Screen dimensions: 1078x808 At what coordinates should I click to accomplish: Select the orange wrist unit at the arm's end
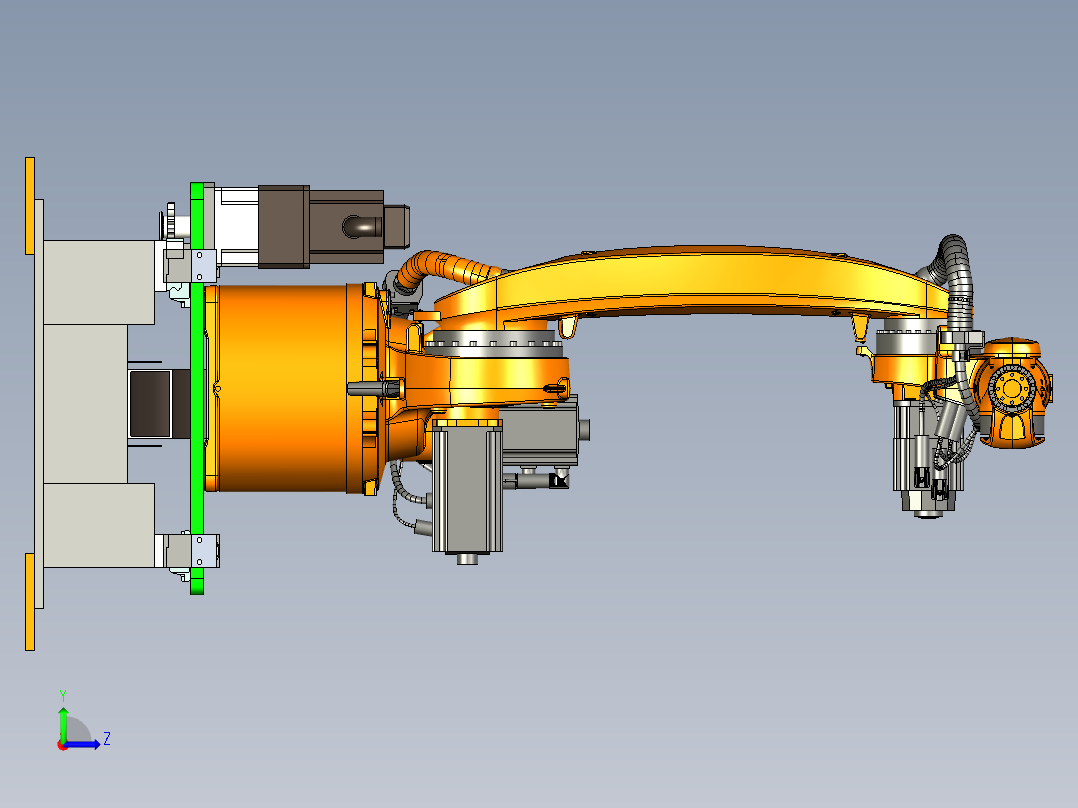pyautogui.click(x=1011, y=393)
